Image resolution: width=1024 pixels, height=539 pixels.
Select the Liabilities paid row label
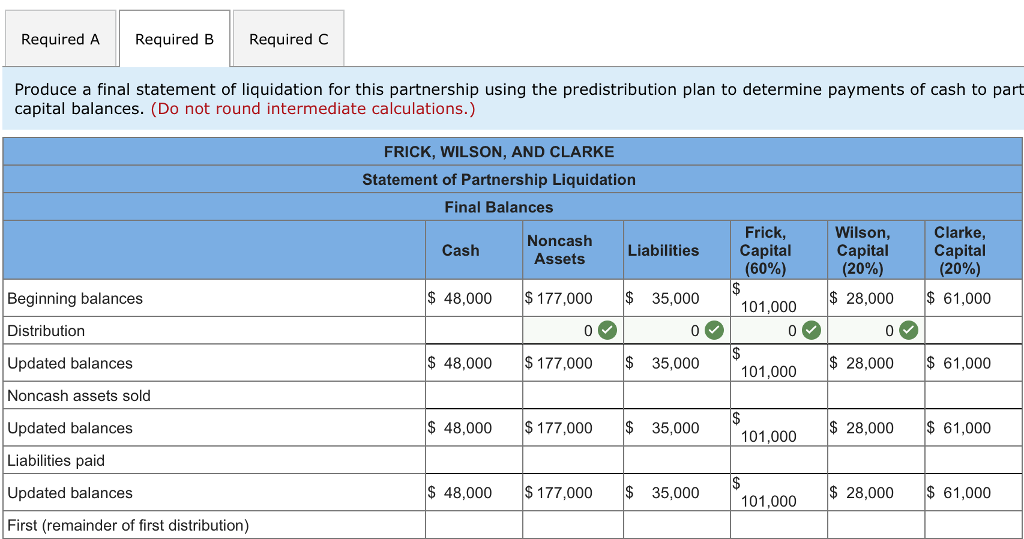point(56,460)
